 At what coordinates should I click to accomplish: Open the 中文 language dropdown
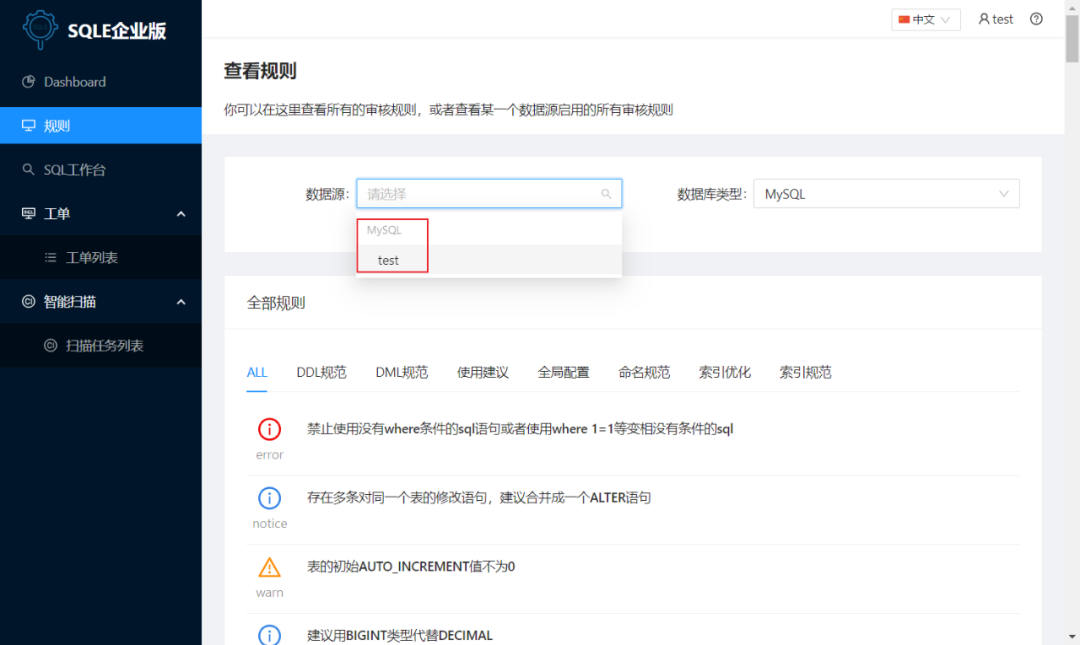coord(926,19)
